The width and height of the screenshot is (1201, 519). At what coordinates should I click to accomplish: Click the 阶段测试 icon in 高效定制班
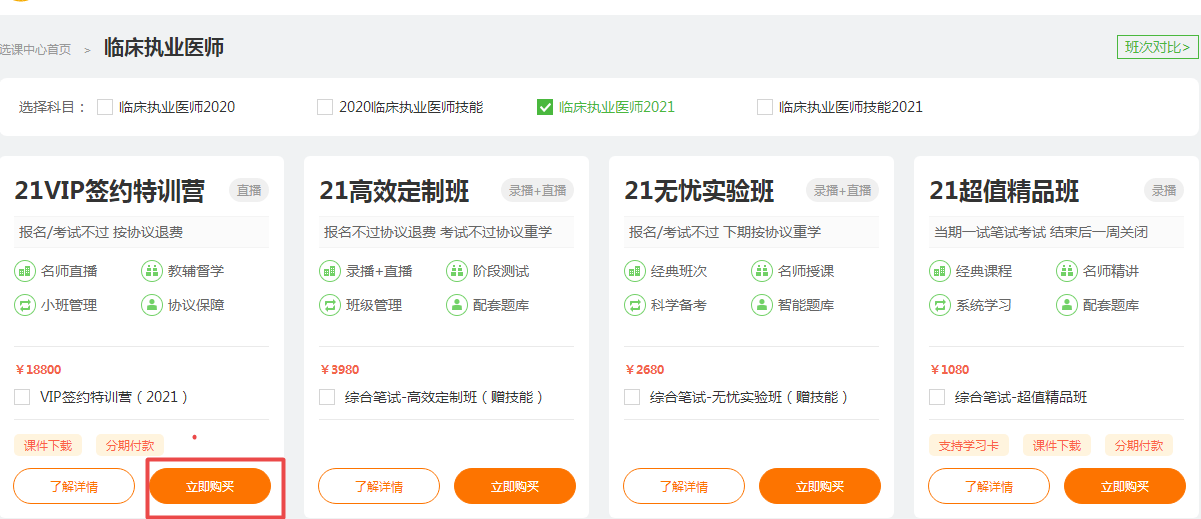[x=457, y=271]
